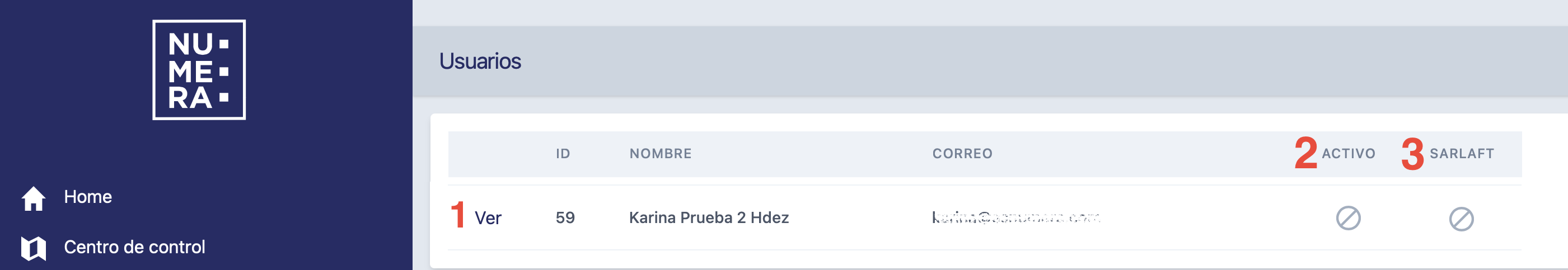
Task: Click the Usuarios page title
Action: point(480,61)
